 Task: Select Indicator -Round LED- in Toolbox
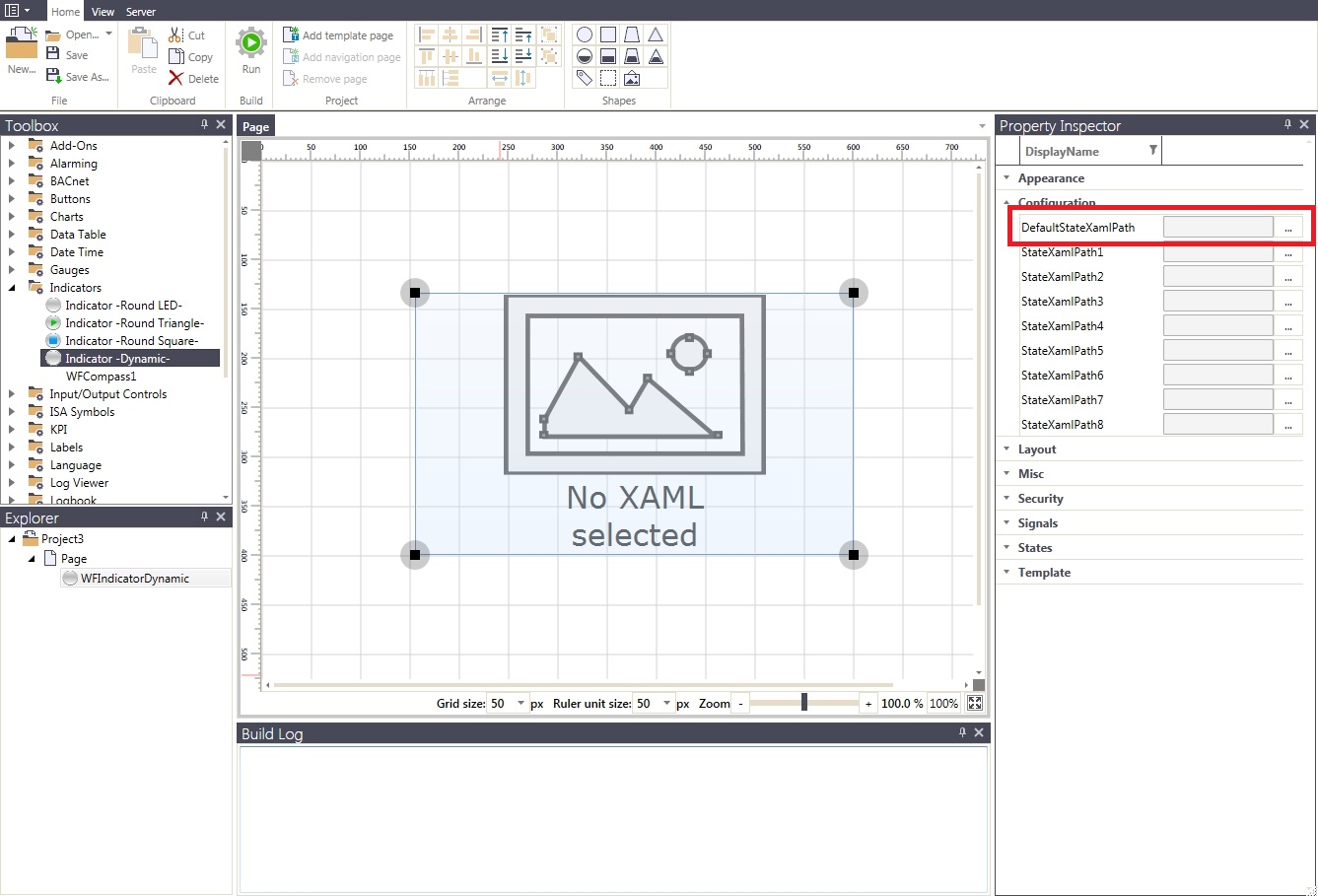click(123, 306)
